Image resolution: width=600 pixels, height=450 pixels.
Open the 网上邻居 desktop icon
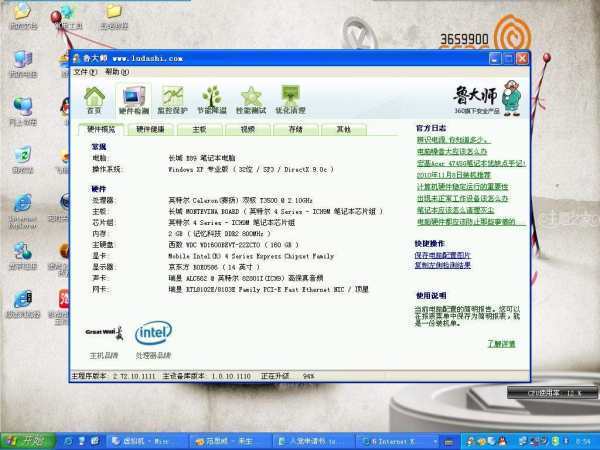[x=23, y=111]
